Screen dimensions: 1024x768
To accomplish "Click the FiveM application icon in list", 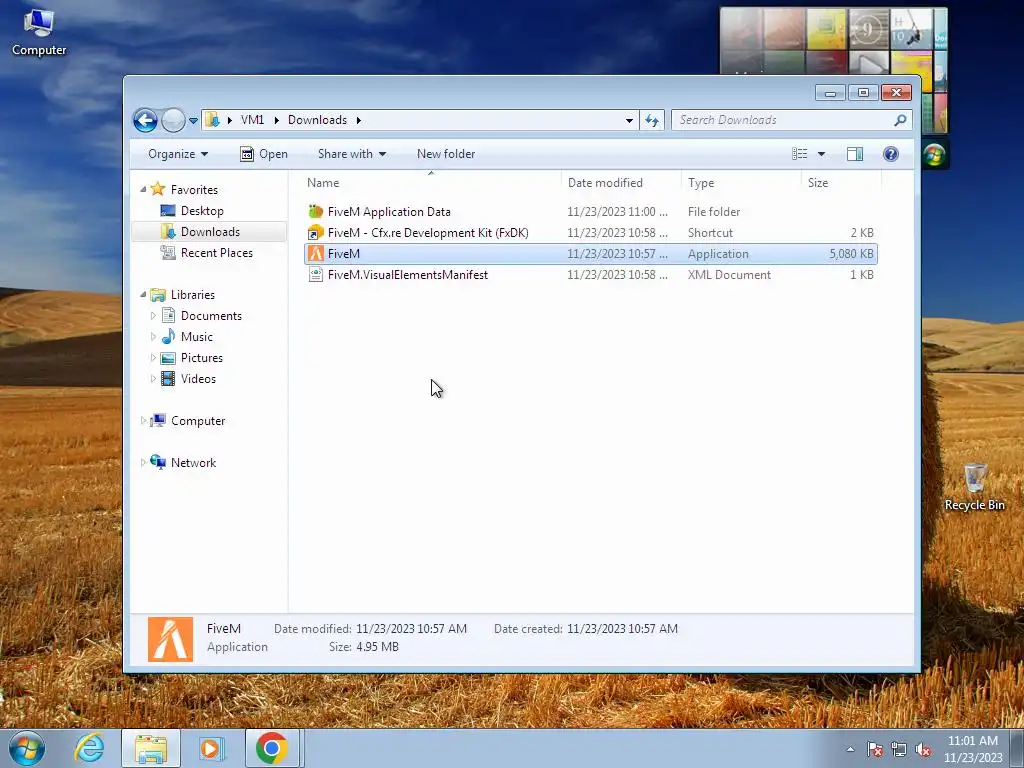I will 315,253.
